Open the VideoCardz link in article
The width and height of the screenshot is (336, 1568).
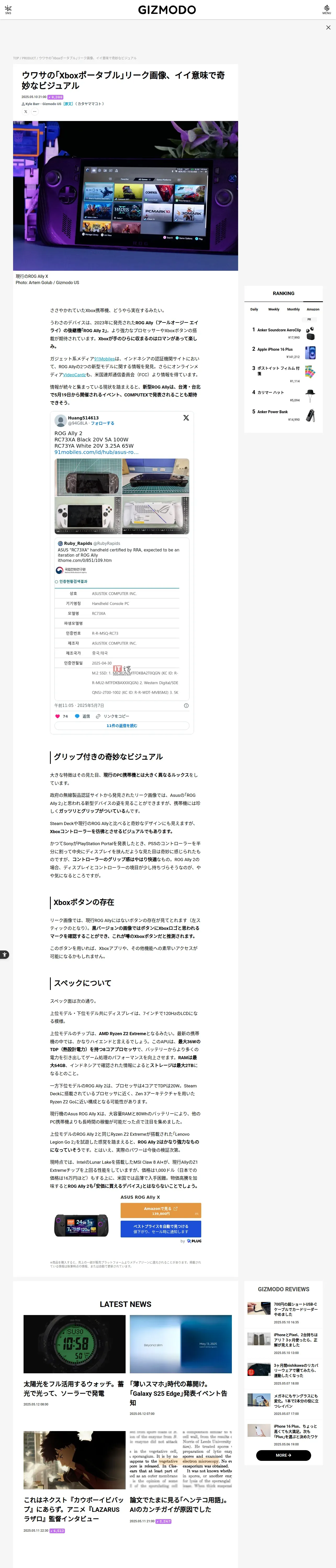pyautogui.click(x=74, y=375)
